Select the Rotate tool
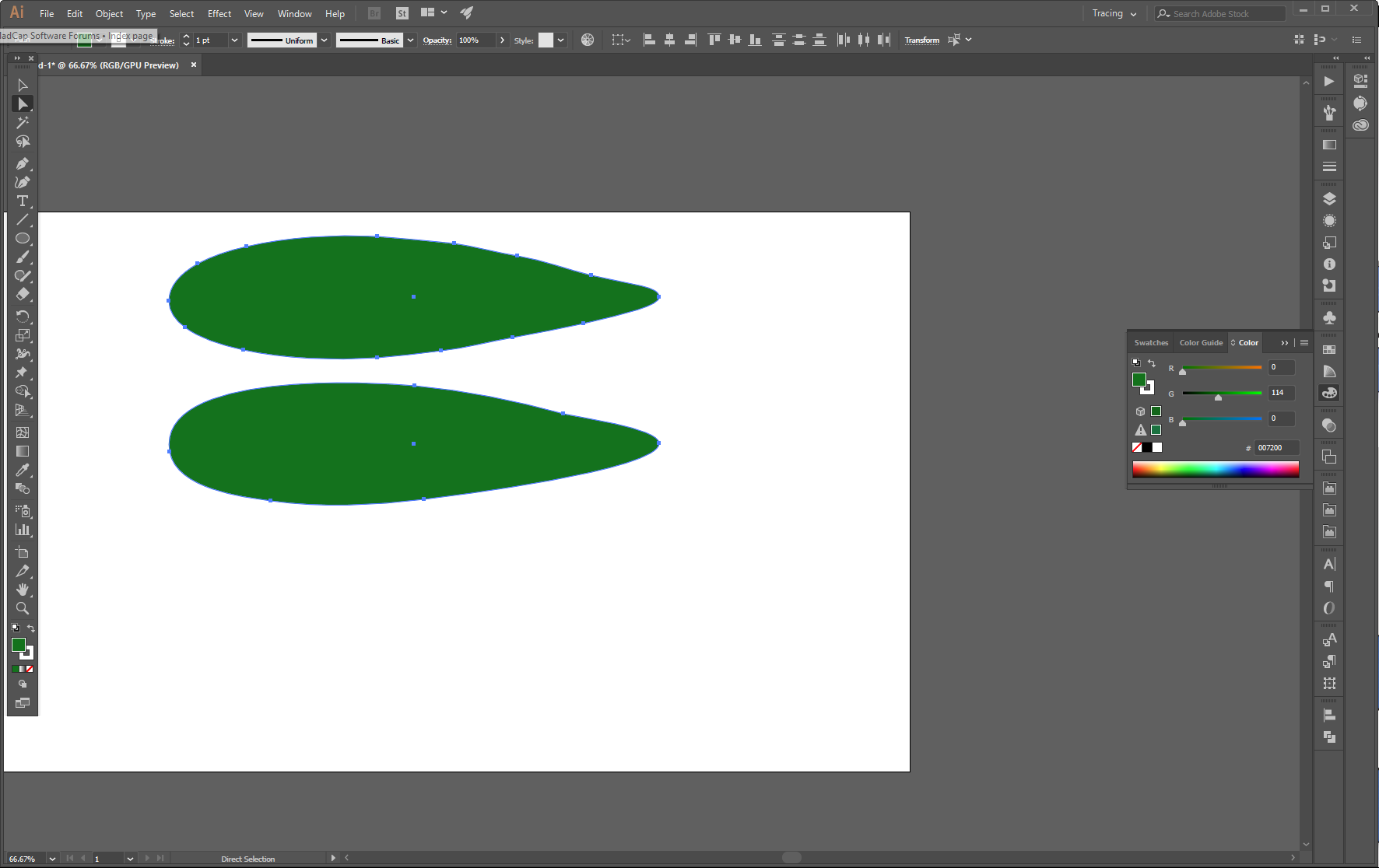The image size is (1379, 868). coord(23,317)
